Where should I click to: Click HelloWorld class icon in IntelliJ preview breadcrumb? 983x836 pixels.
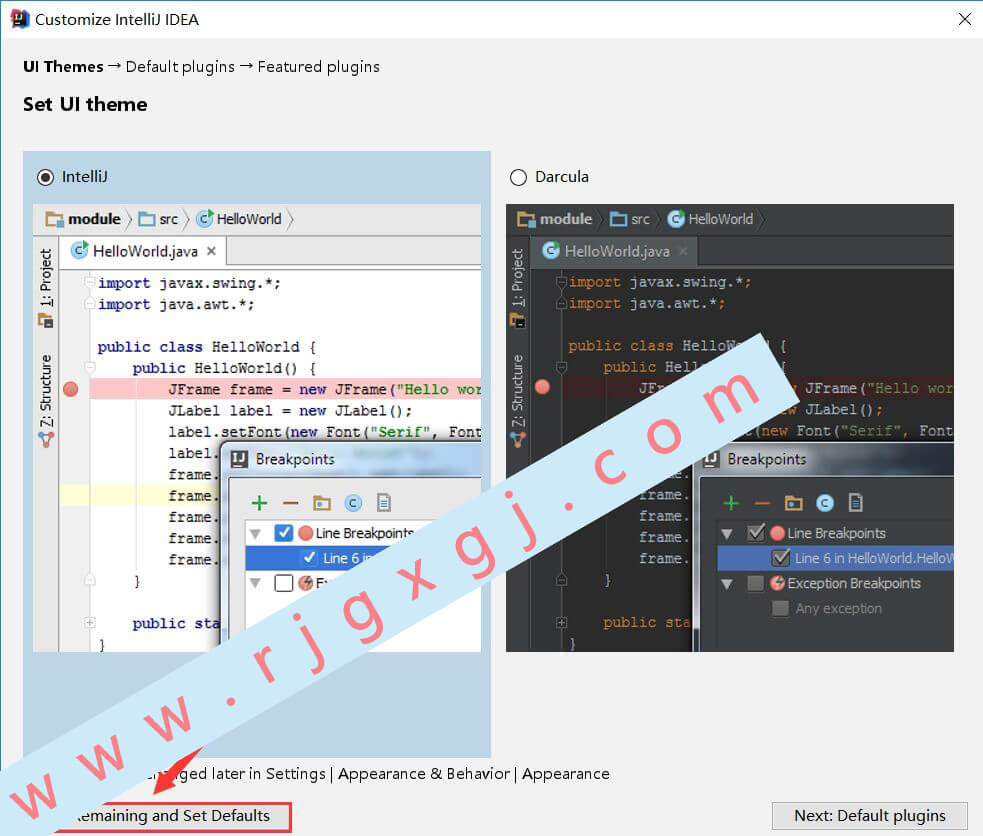(204, 219)
